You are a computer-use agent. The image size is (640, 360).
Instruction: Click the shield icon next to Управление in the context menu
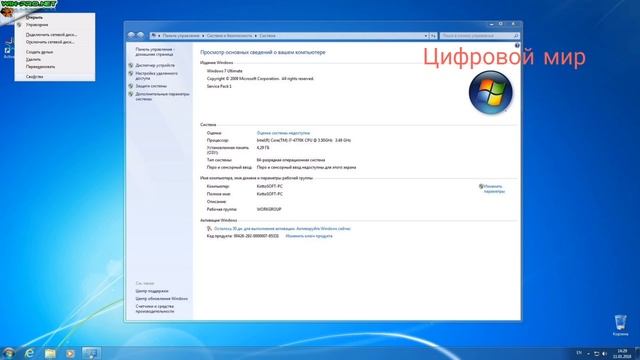[x=19, y=25]
